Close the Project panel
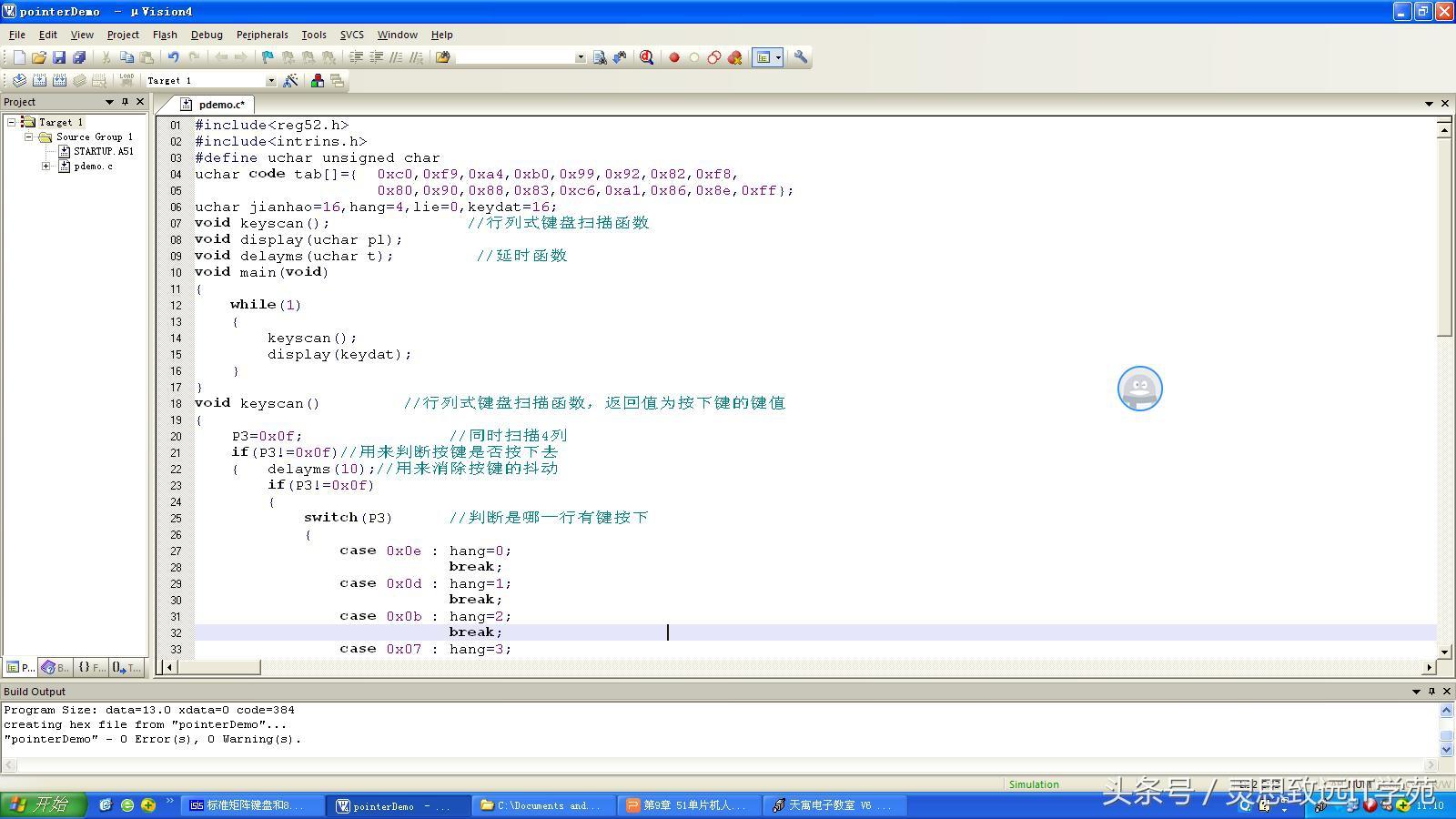Viewport: 1456px width, 819px height. tap(140, 102)
